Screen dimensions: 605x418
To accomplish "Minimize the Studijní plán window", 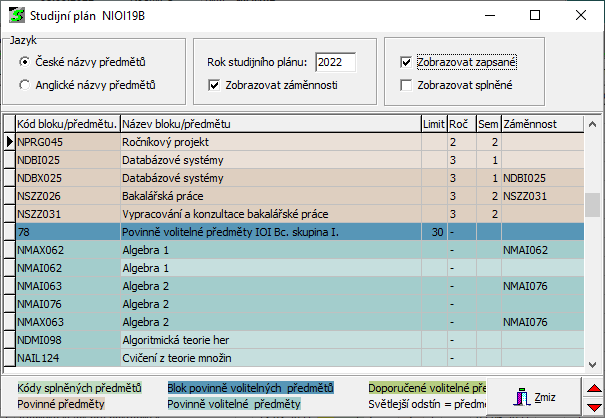I will coord(488,16).
